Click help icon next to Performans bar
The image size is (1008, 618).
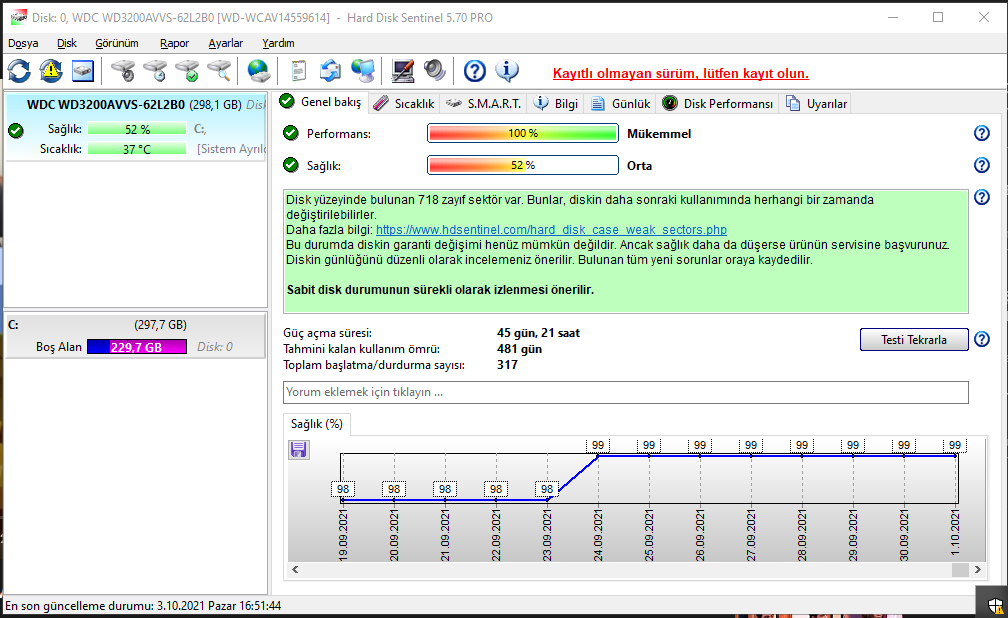click(982, 133)
